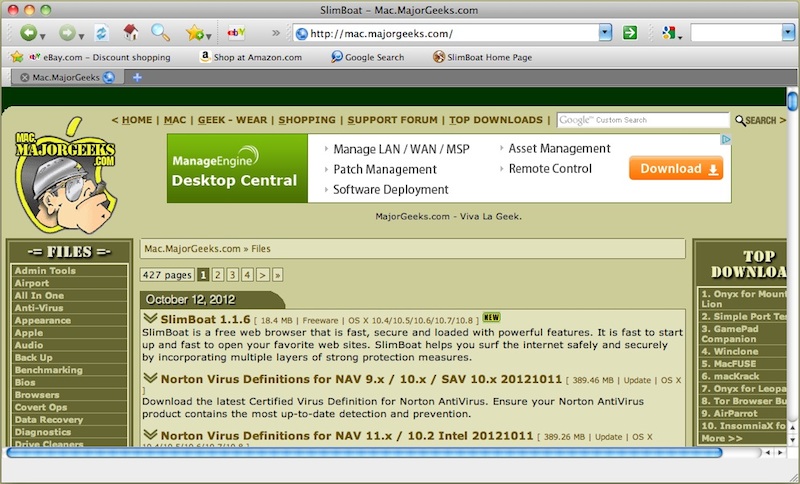
Task: Open the address bar history dropdown
Action: click(x=605, y=33)
